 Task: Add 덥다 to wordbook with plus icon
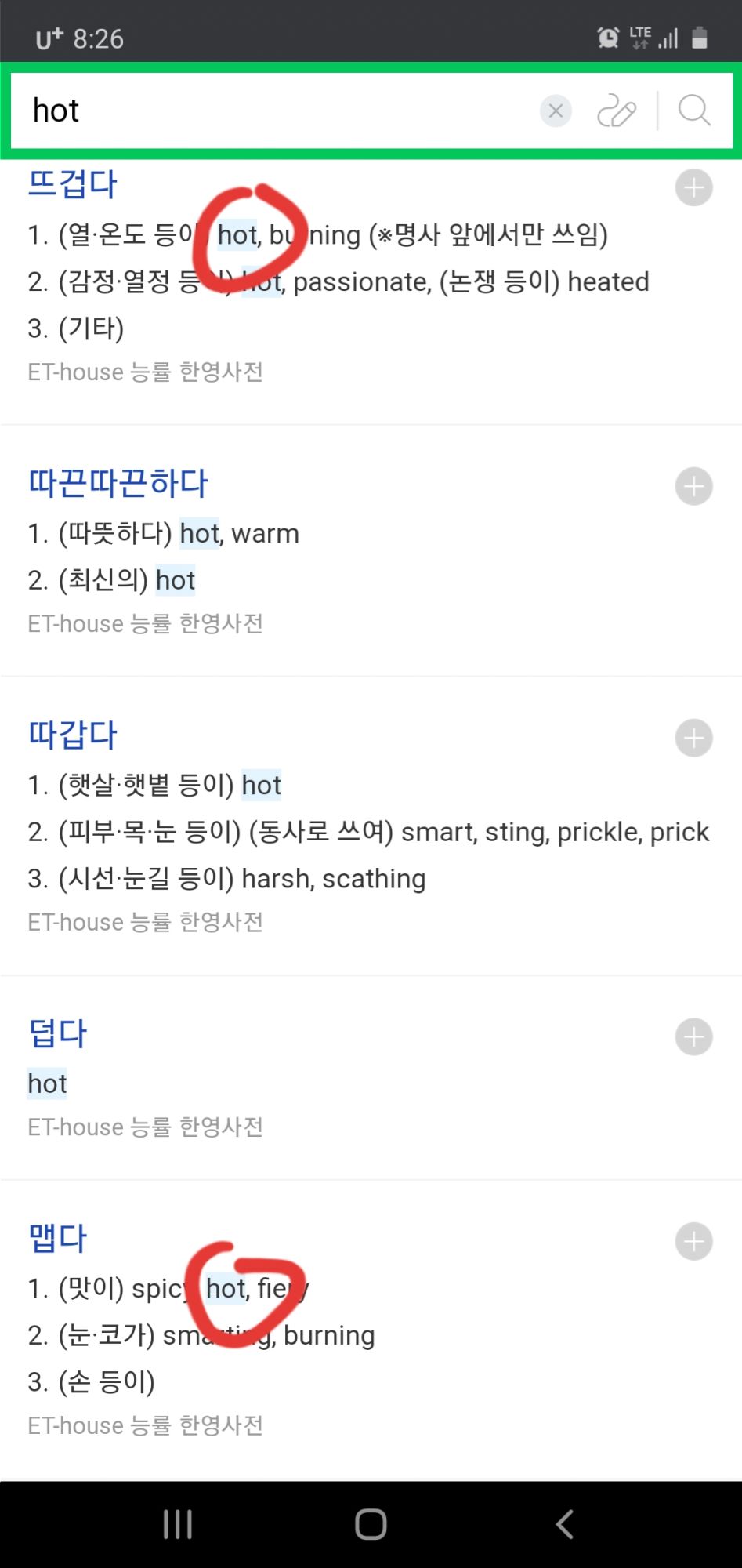[x=693, y=1037]
